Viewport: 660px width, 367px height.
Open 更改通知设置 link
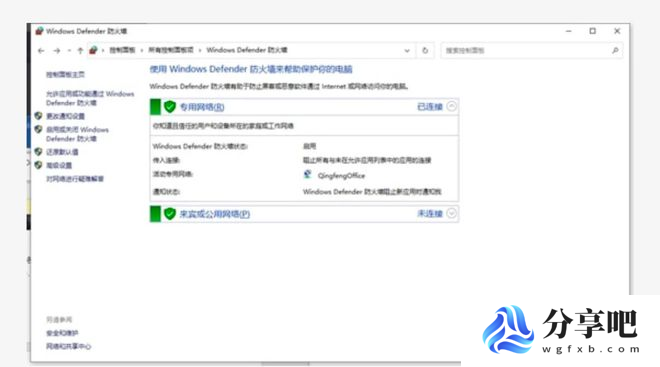pos(65,116)
